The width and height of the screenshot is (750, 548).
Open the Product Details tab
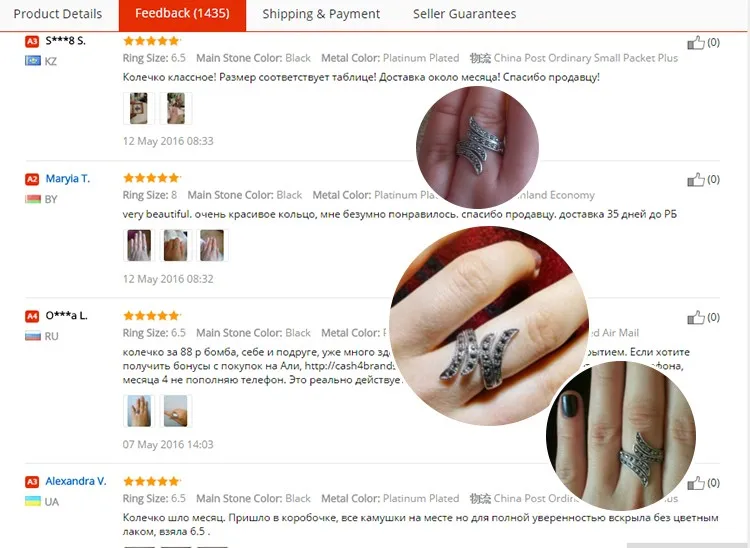[x=58, y=14]
